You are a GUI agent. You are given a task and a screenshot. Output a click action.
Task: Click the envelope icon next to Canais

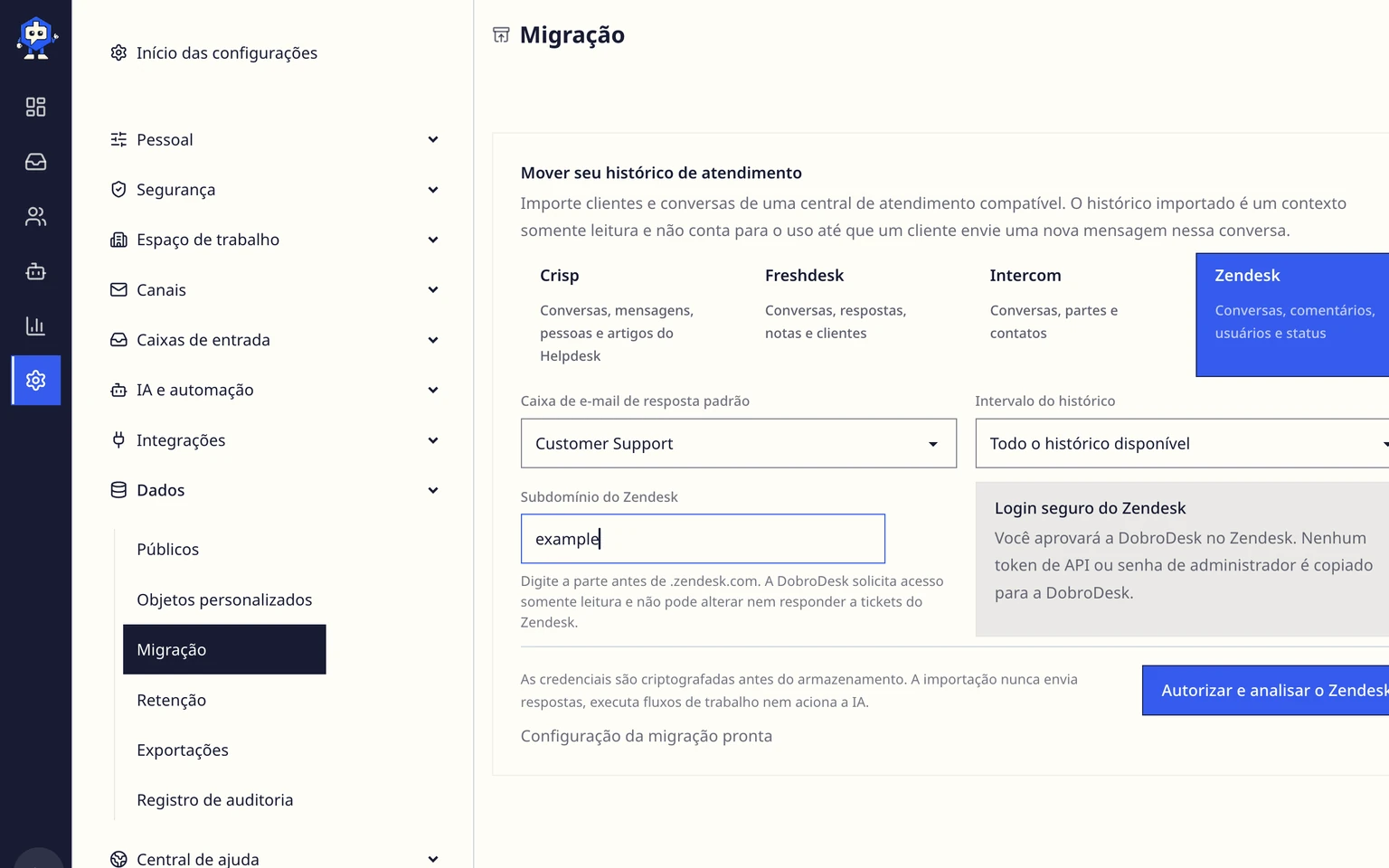[118, 289]
